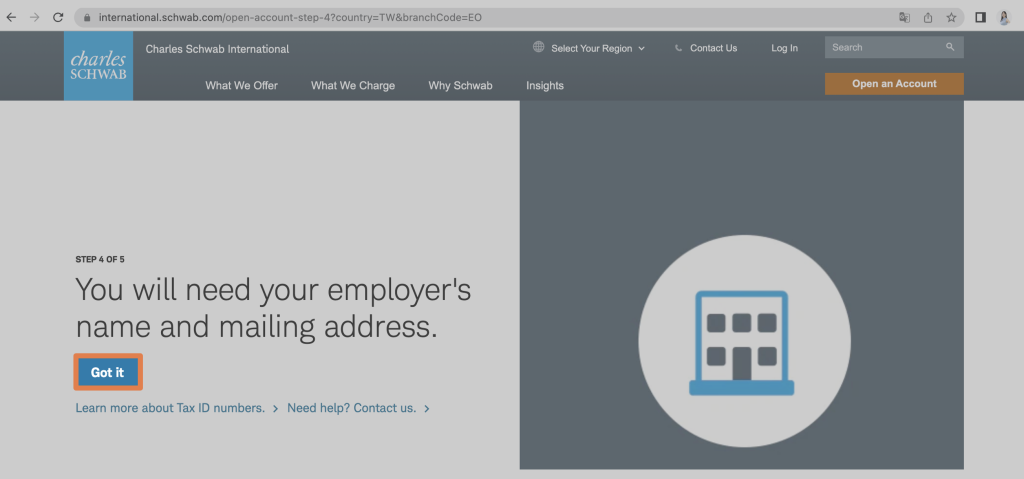Click the chevron after Contact us link
Image resolution: width=1024 pixels, height=479 pixels.
click(426, 408)
